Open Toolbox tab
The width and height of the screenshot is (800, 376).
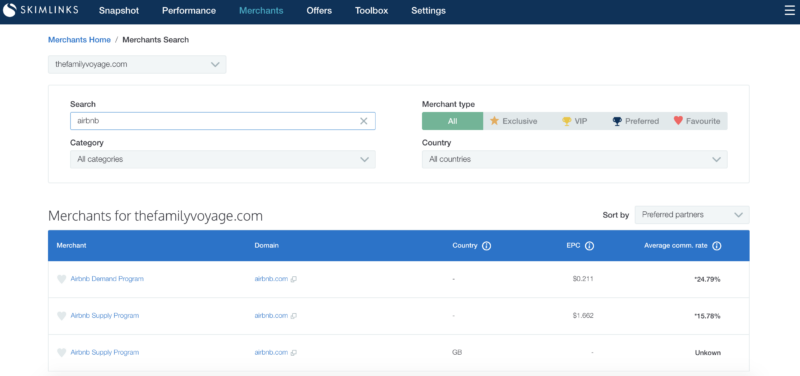pos(371,11)
